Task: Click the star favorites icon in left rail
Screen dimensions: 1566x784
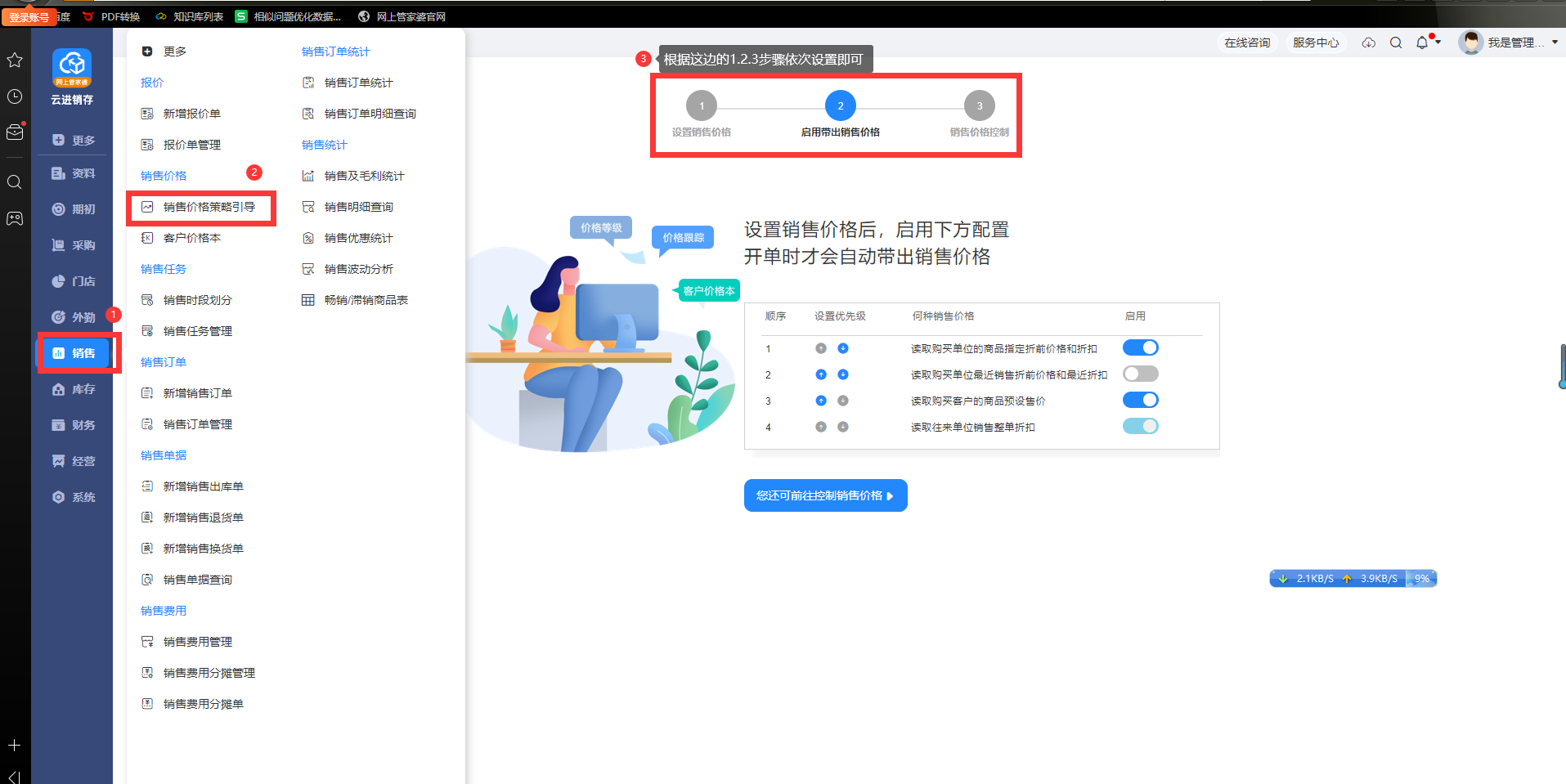Action: [15, 60]
